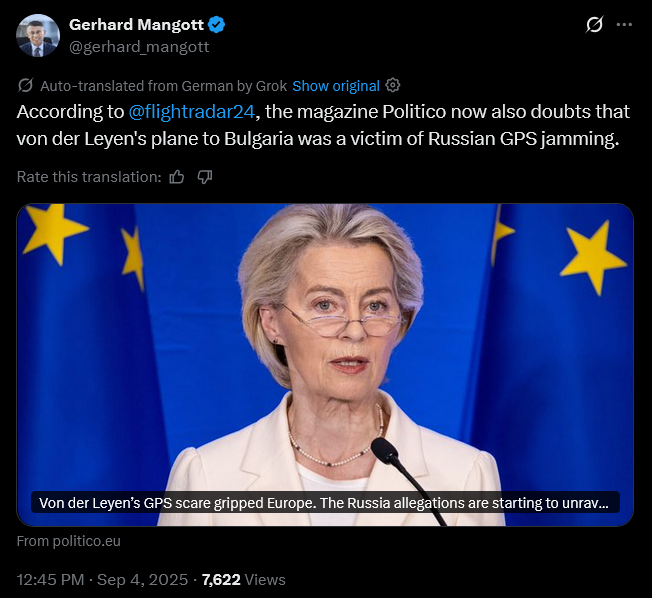Open the Gerhard Mangott display name
Image resolution: width=652 pixels, height=598 pixels.
tap(136, 25)
